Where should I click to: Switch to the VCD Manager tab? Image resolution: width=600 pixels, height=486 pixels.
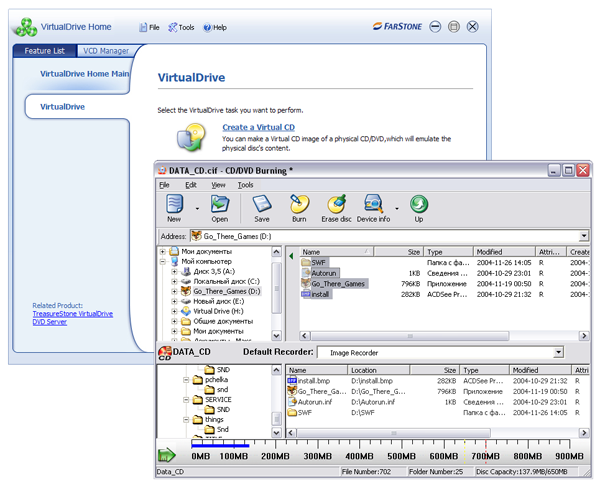tap(106, 51)
